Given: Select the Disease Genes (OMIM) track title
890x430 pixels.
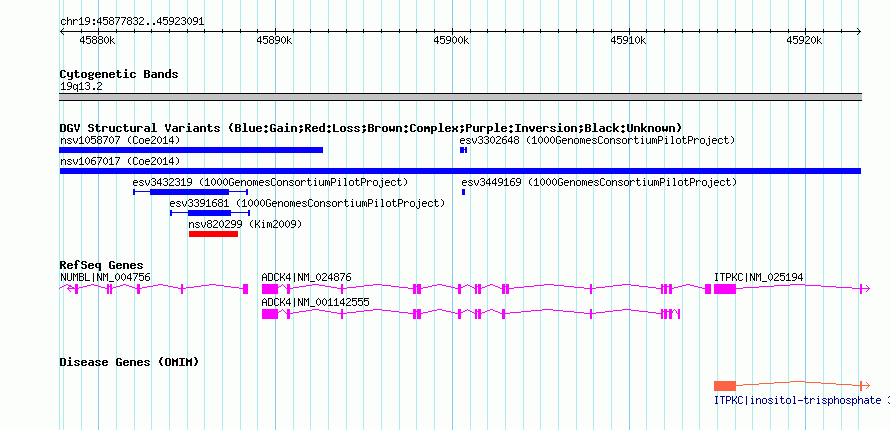Looking at the screenshot, I should coord(129,362).
